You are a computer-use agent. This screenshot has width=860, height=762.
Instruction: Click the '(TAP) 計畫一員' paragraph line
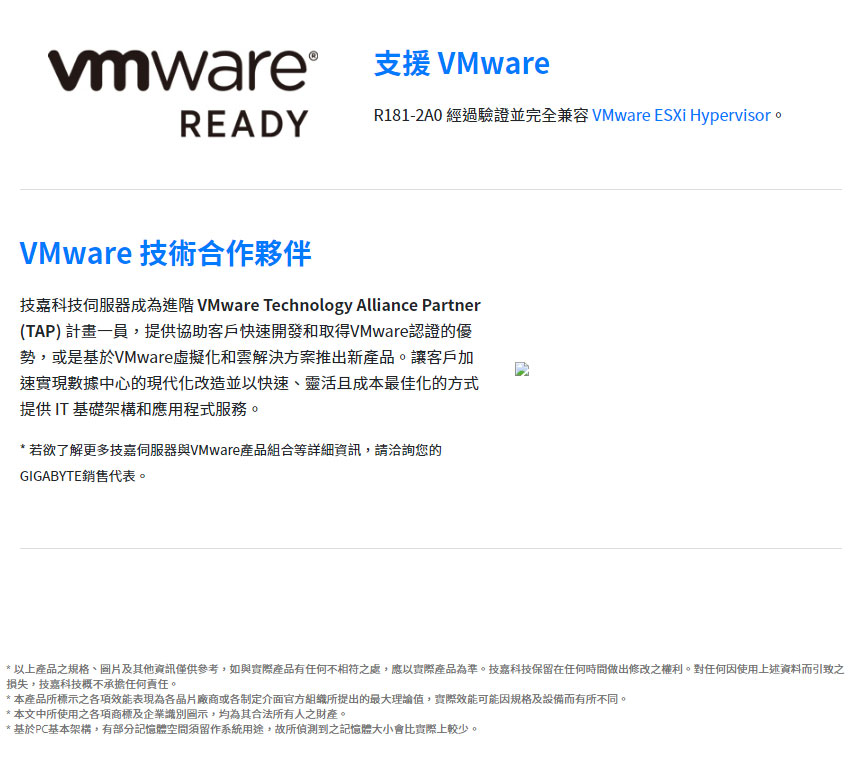(246, 331)
